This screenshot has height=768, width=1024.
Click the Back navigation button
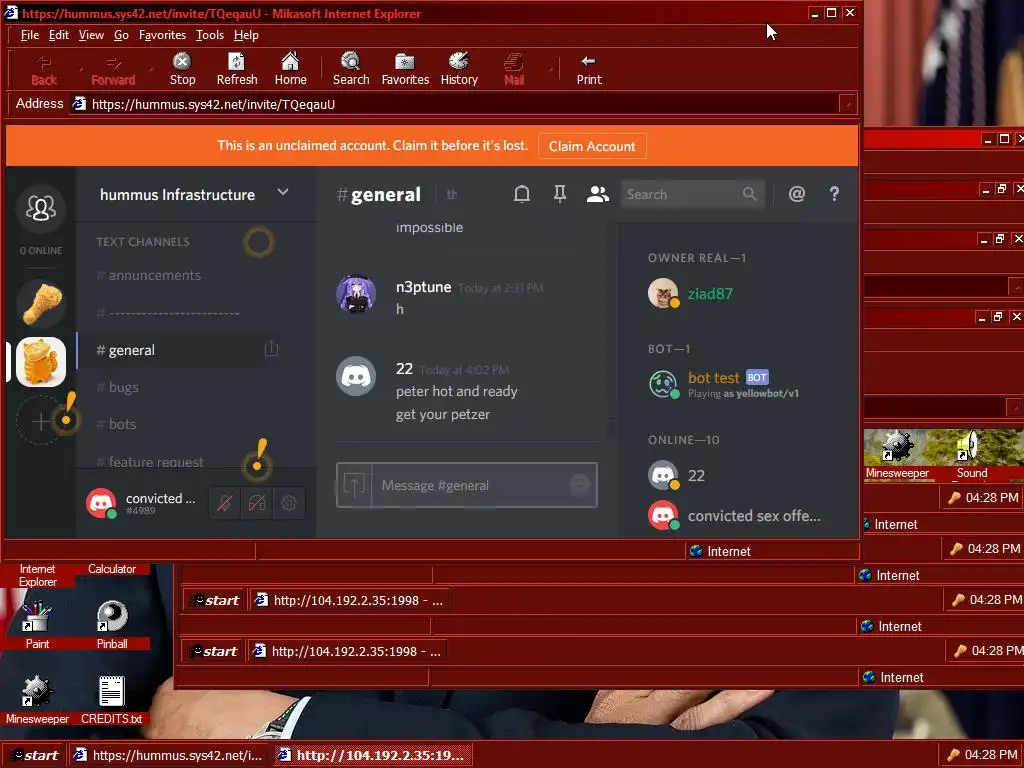tap(44, 69)
